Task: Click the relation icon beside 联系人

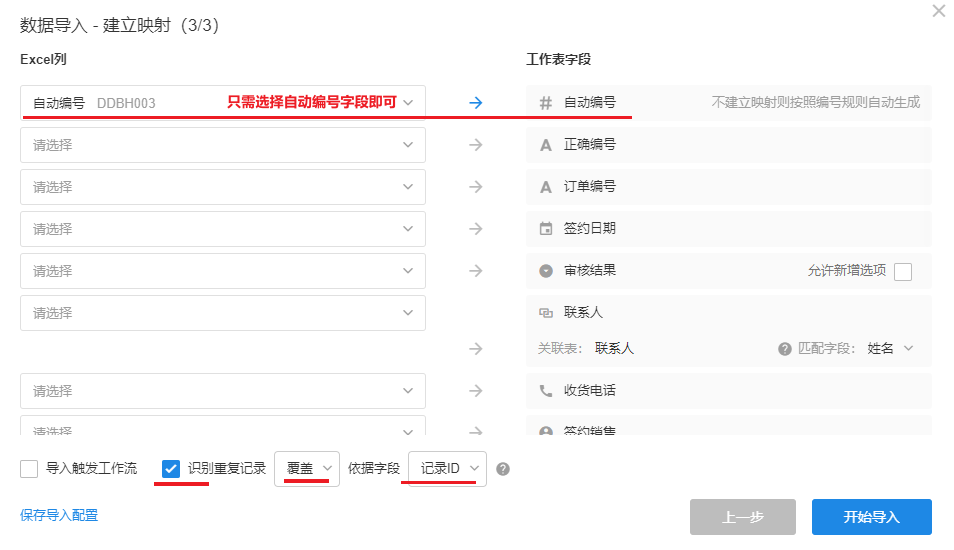Action: [546, 313]
